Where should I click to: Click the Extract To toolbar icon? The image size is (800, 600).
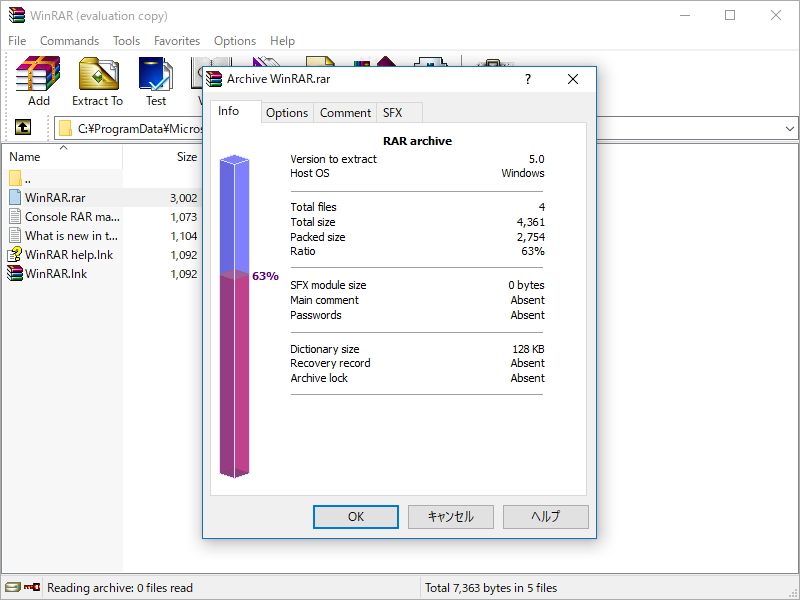pyautogui.click(x=98, y=73)
